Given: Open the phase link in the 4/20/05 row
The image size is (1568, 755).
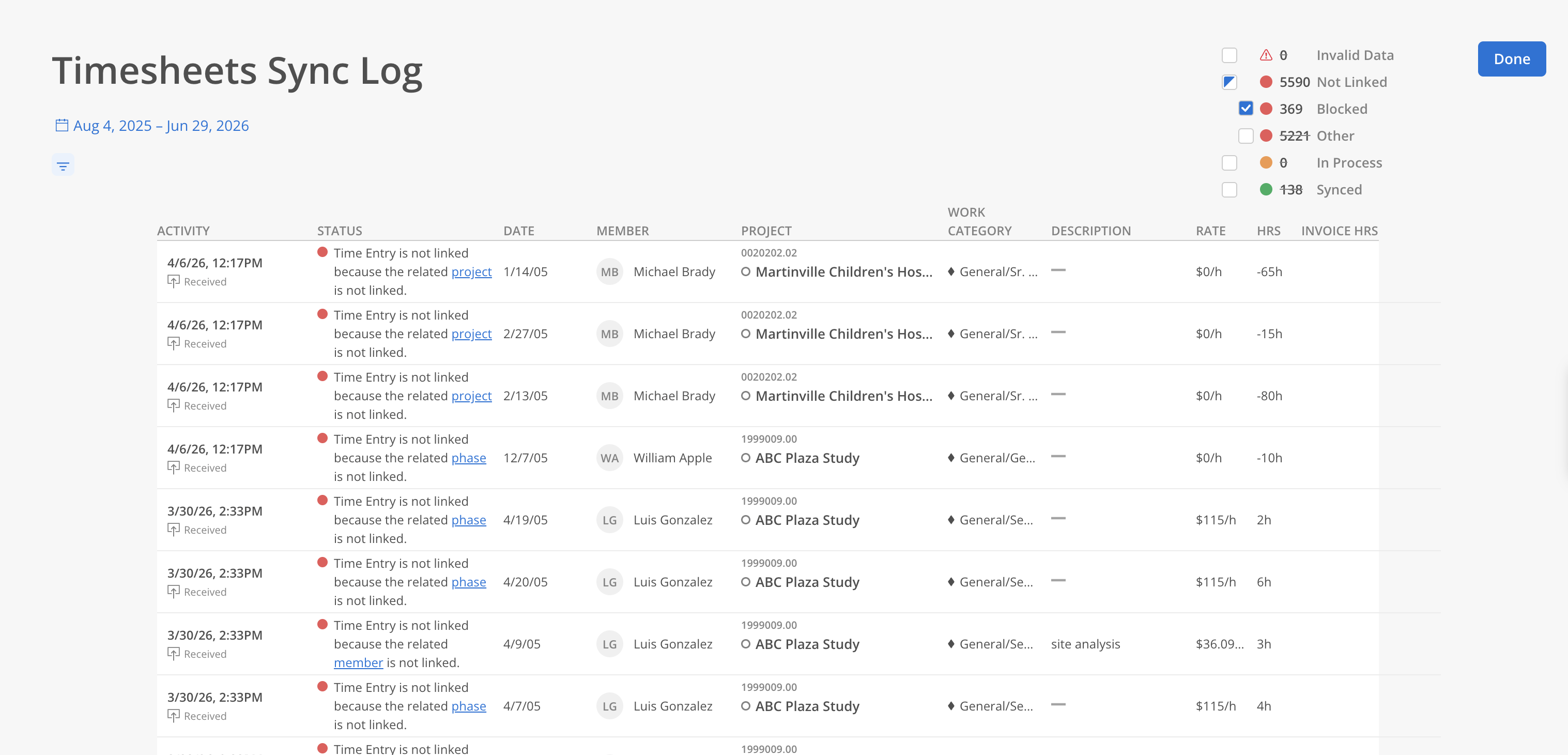Looking at the screenshot, I should click(469, 582).
